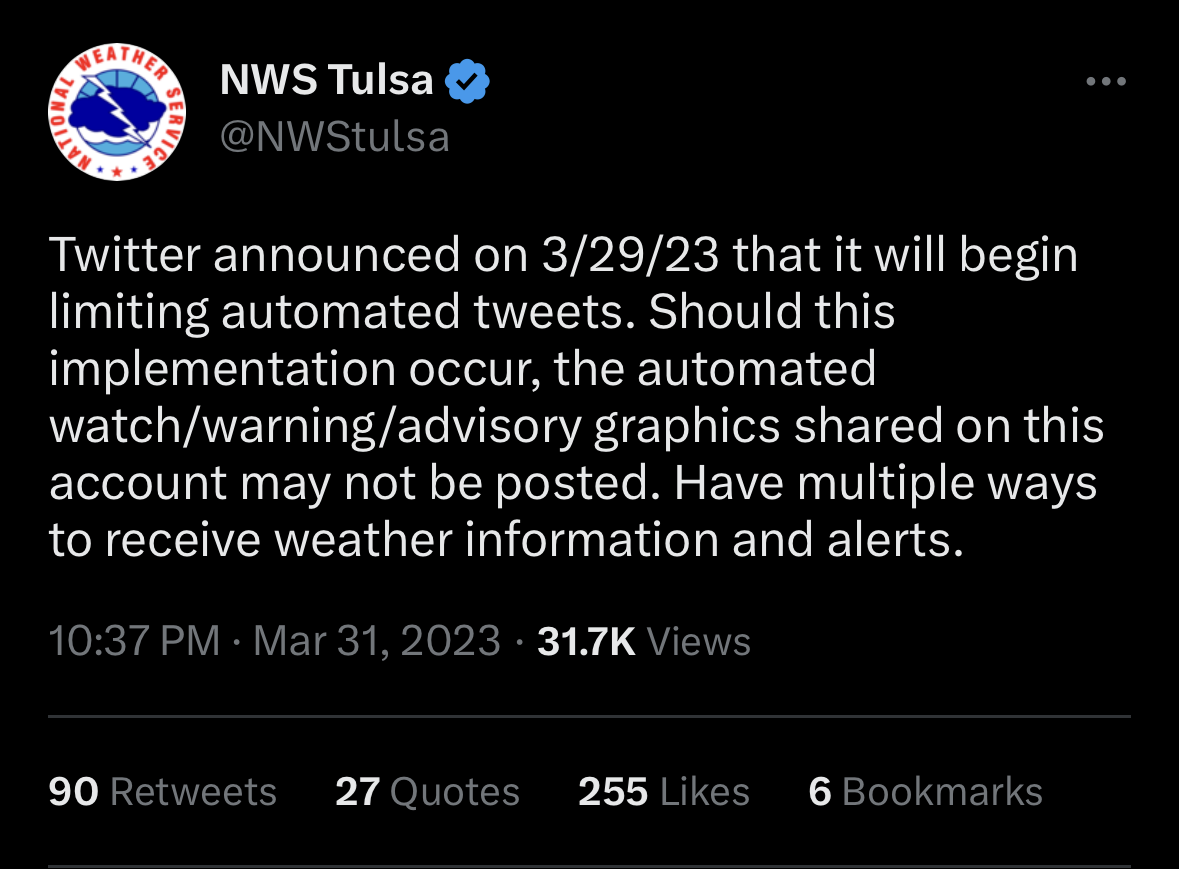
Task: Select the Mar 31, 2023 date
Action: point(377,640)
